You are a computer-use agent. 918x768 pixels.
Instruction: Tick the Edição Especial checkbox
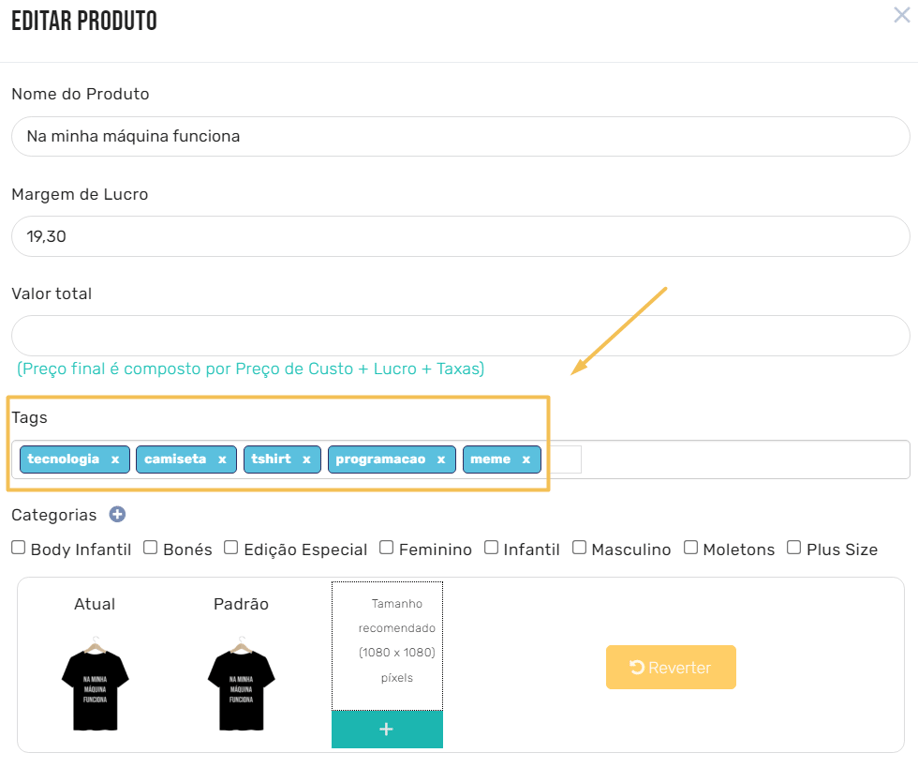[x=231, y=548]
